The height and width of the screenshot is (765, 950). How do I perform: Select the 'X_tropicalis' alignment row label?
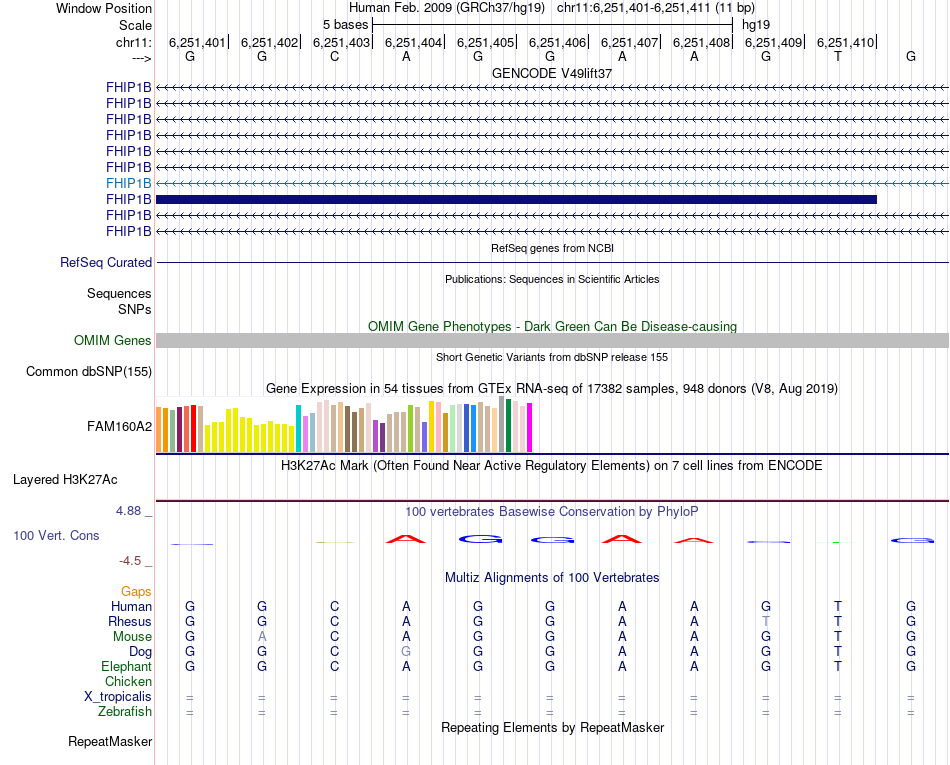click(118, 697)
